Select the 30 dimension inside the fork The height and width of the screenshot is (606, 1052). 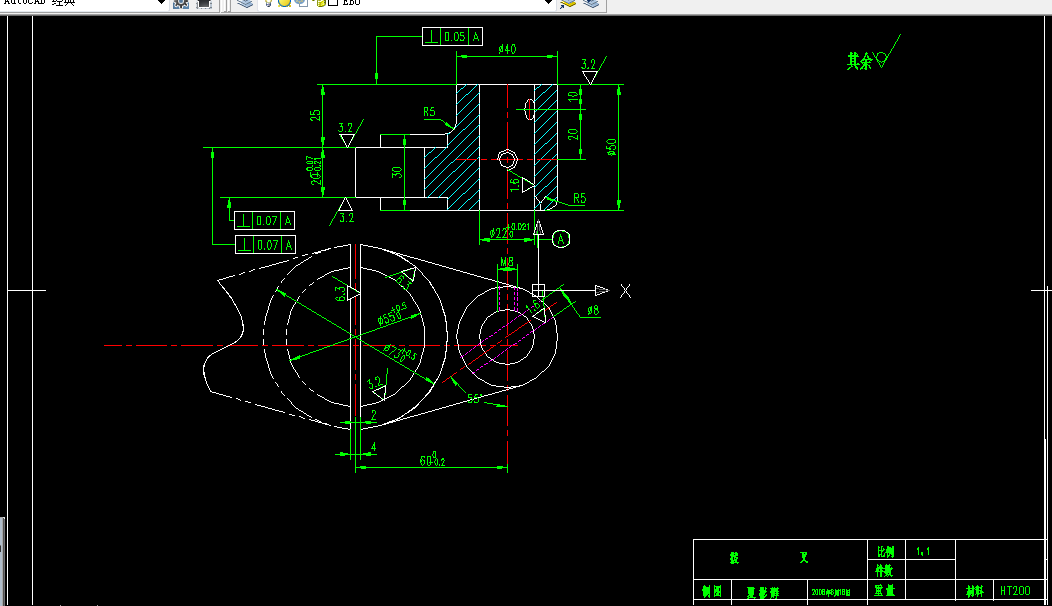(x=397, y=172)
